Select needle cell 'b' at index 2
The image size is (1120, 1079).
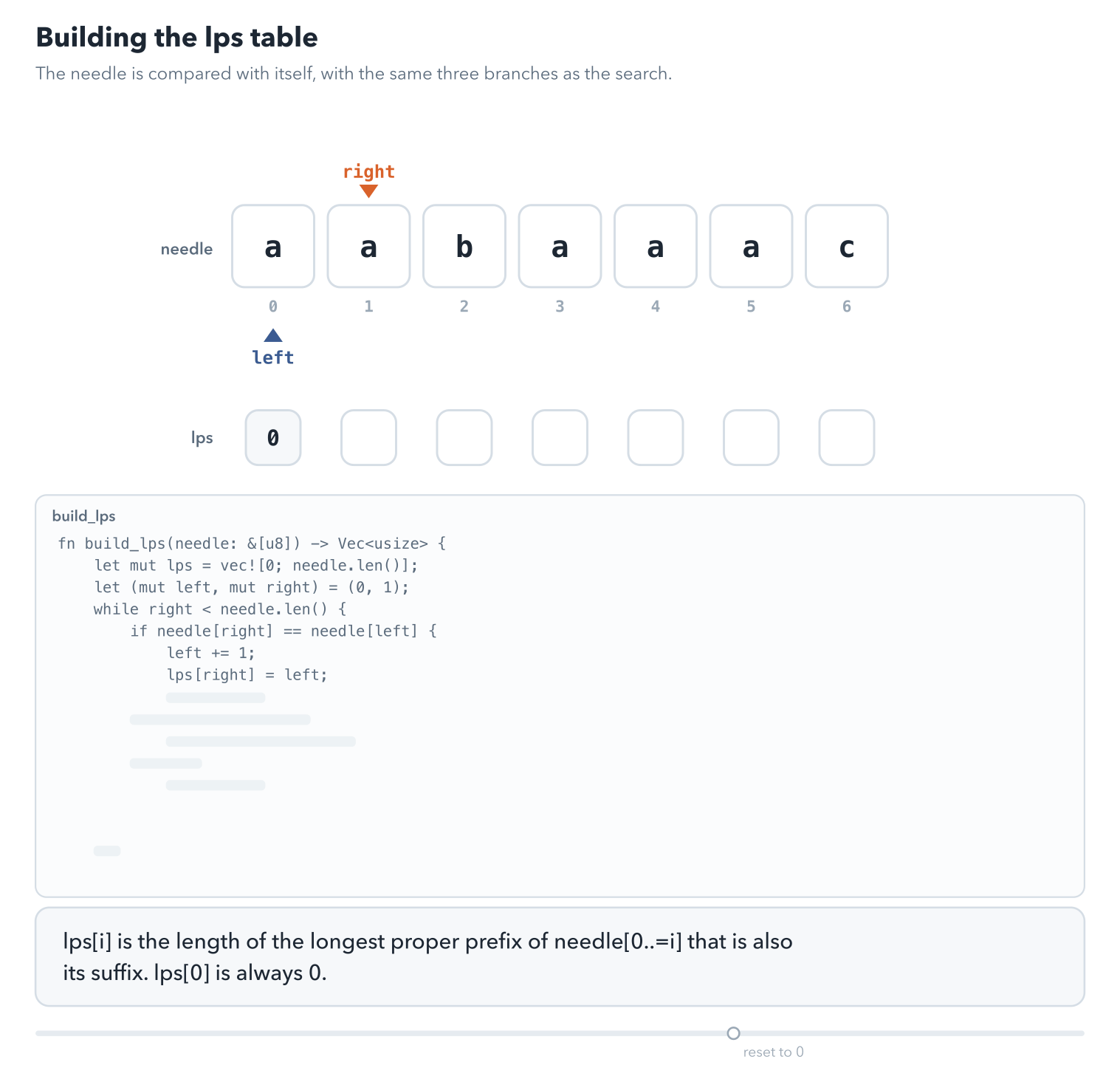pos(464,246)
